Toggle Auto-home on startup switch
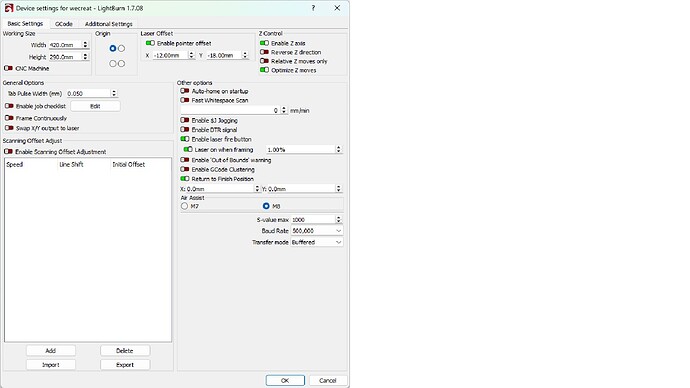The width and height of the screenshot is (690, 388). (185, 91)
